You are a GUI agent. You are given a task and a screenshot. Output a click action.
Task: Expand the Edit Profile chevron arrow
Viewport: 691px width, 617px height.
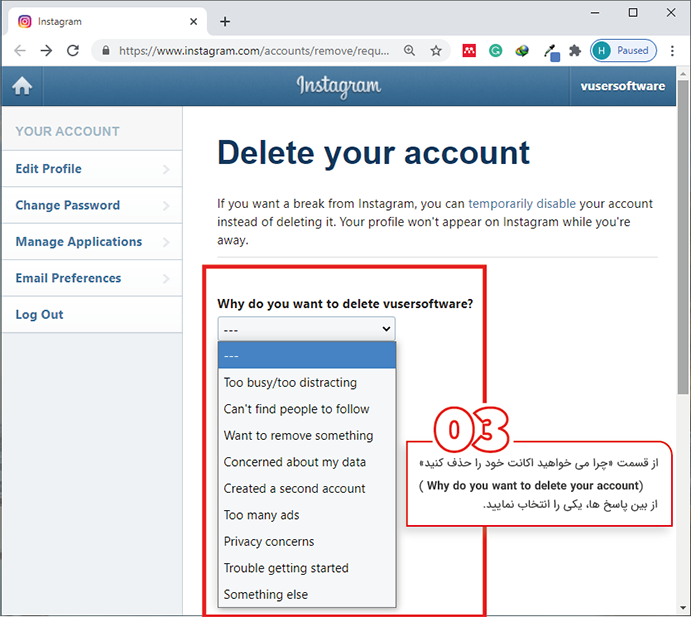pyautogui.click(x=166, y=169)
